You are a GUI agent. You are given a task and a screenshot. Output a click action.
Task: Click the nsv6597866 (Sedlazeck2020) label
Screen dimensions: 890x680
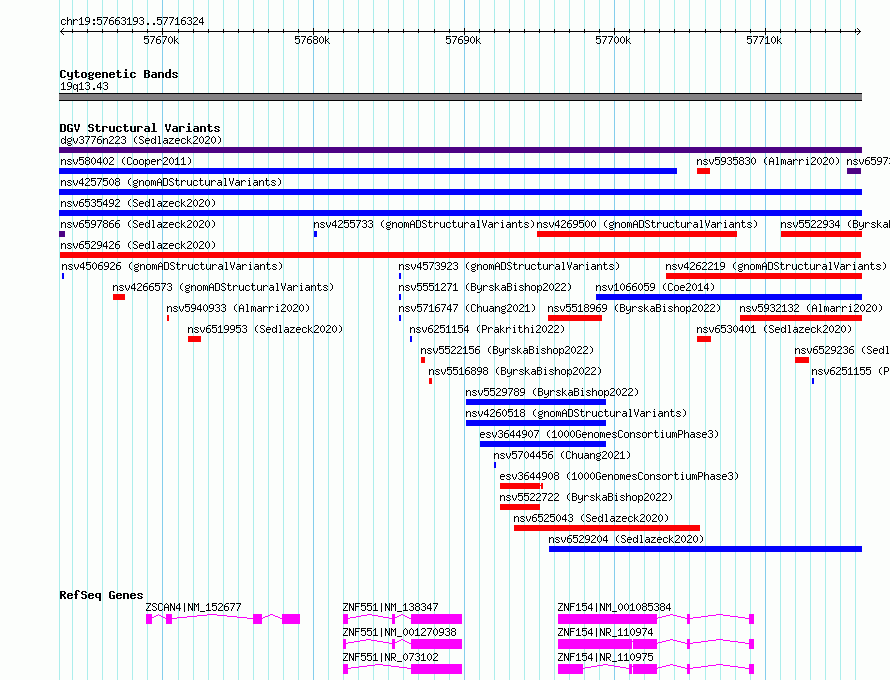(138, 224)
